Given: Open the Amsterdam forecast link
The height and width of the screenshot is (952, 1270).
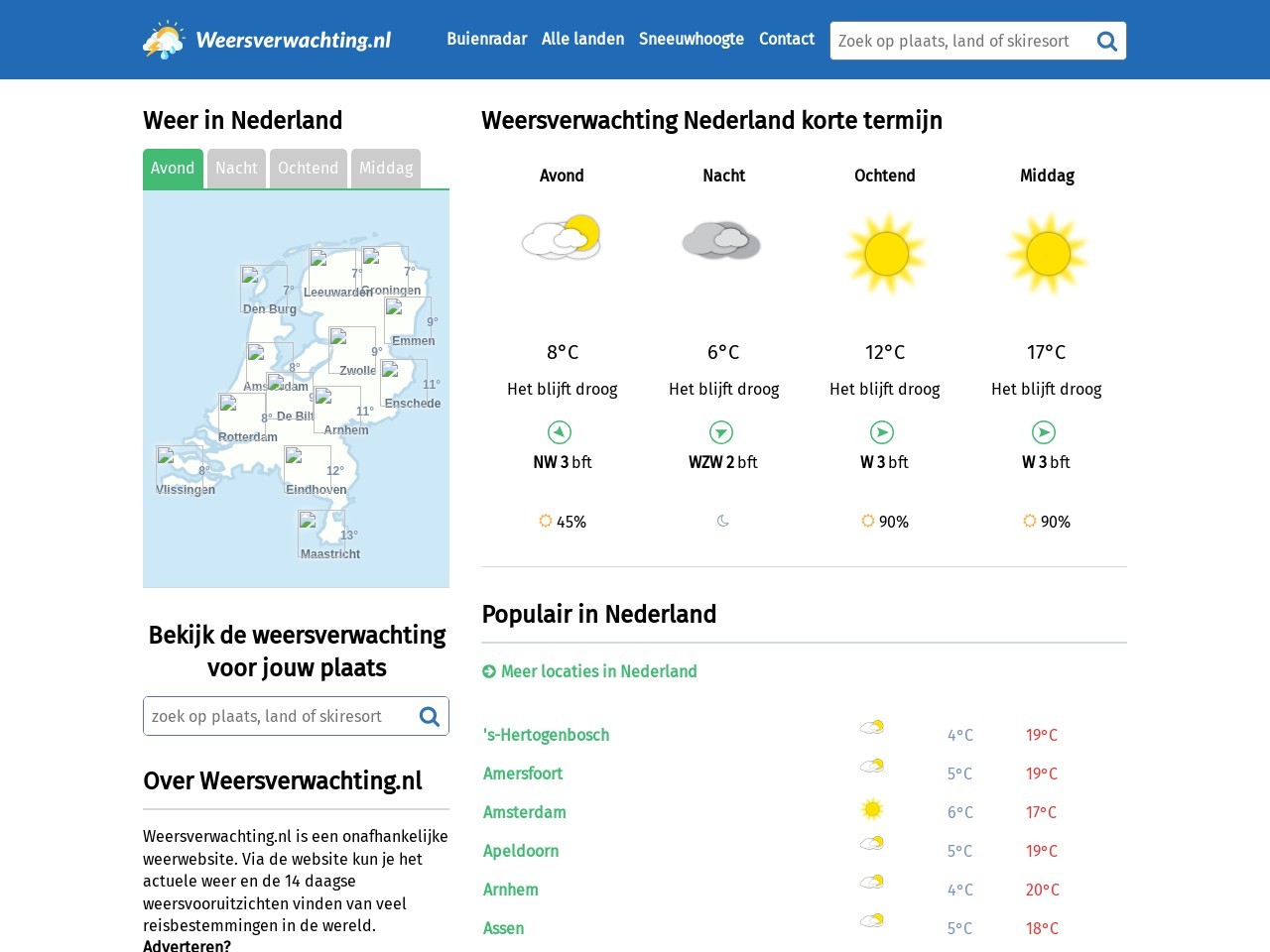Looking at the screenshot, I should pyautogui.click(x=525, y=812).
